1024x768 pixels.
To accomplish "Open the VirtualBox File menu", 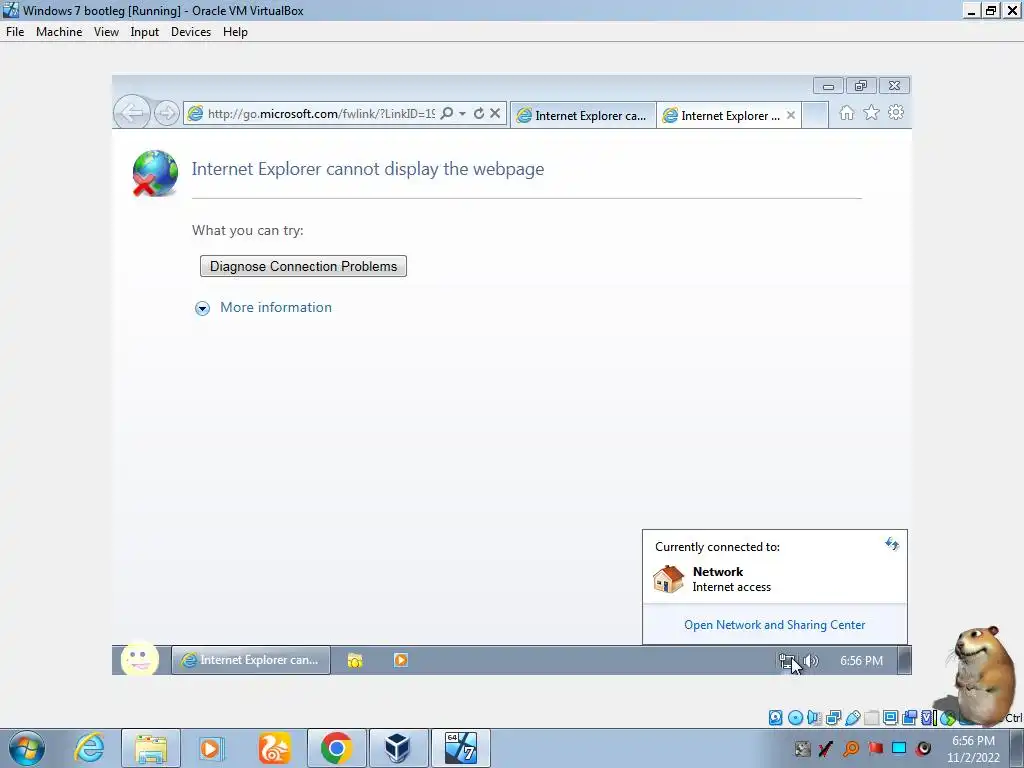I will tap(15, 31).
